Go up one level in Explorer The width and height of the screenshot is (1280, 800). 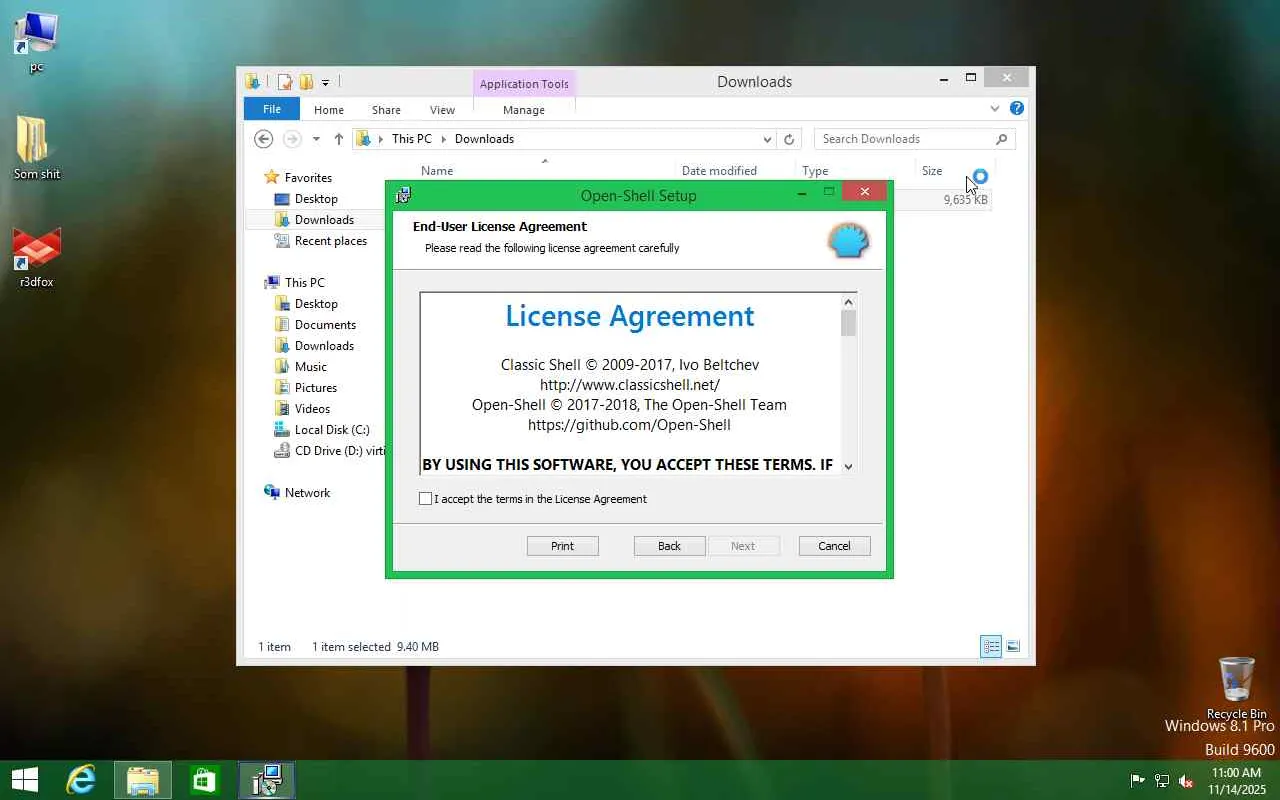338,139
